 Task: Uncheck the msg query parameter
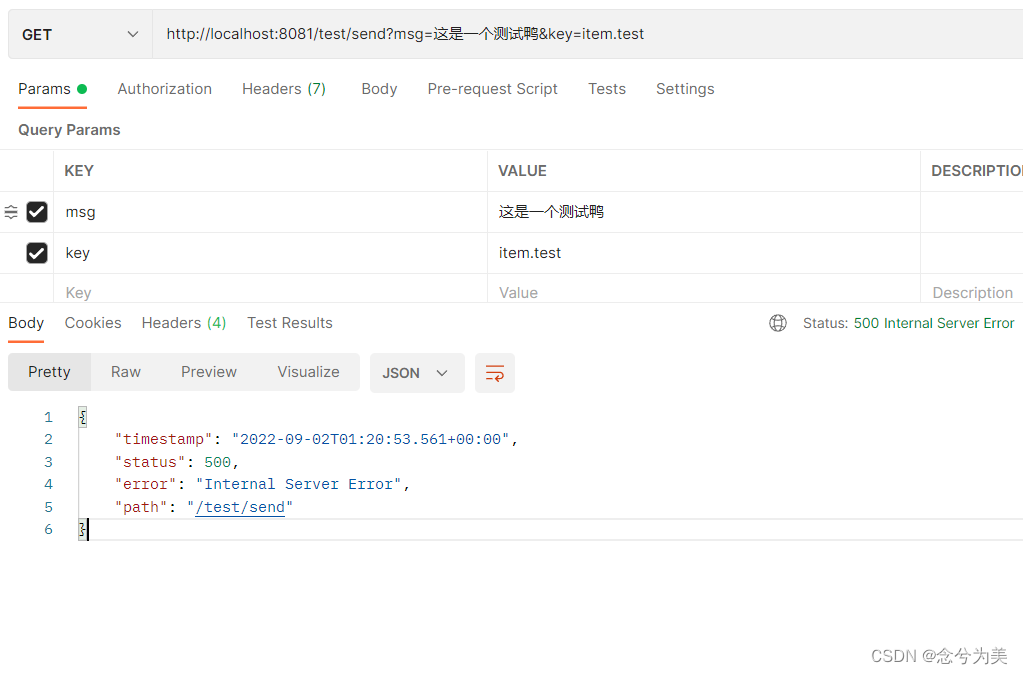(x=37, y=212)
